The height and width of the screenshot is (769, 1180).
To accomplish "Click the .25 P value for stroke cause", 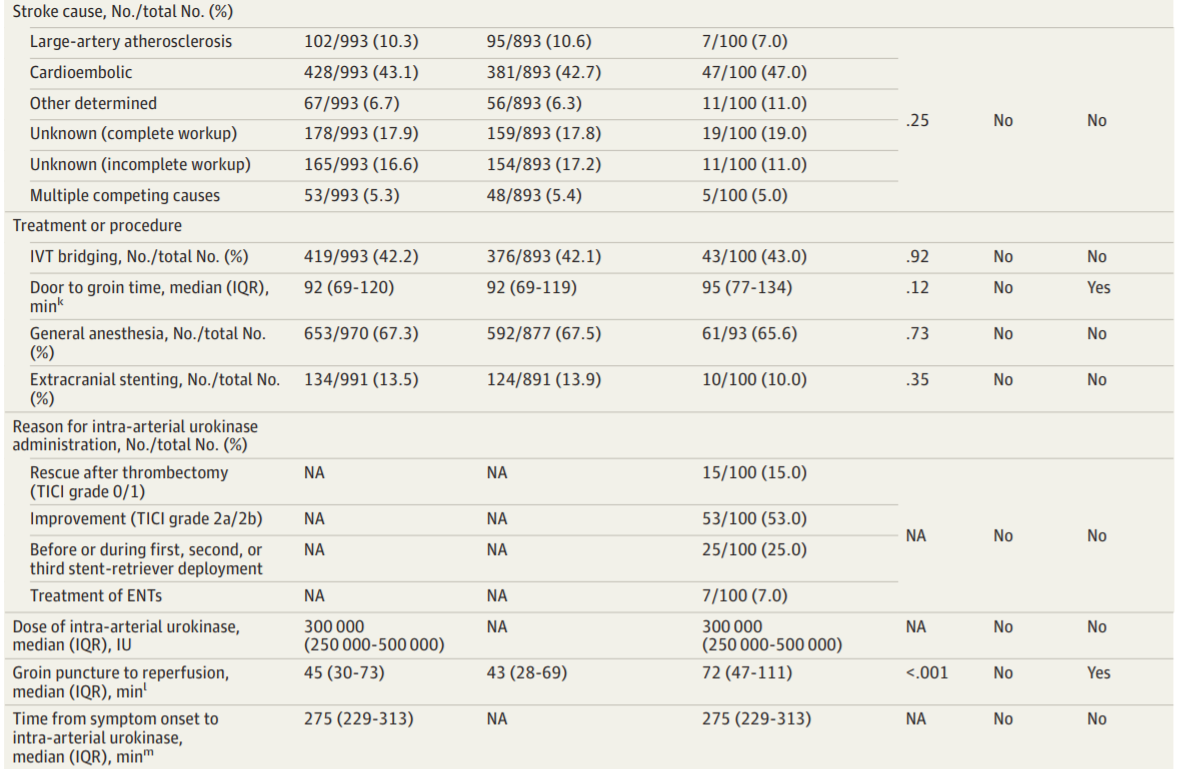I will click(917, 120).
